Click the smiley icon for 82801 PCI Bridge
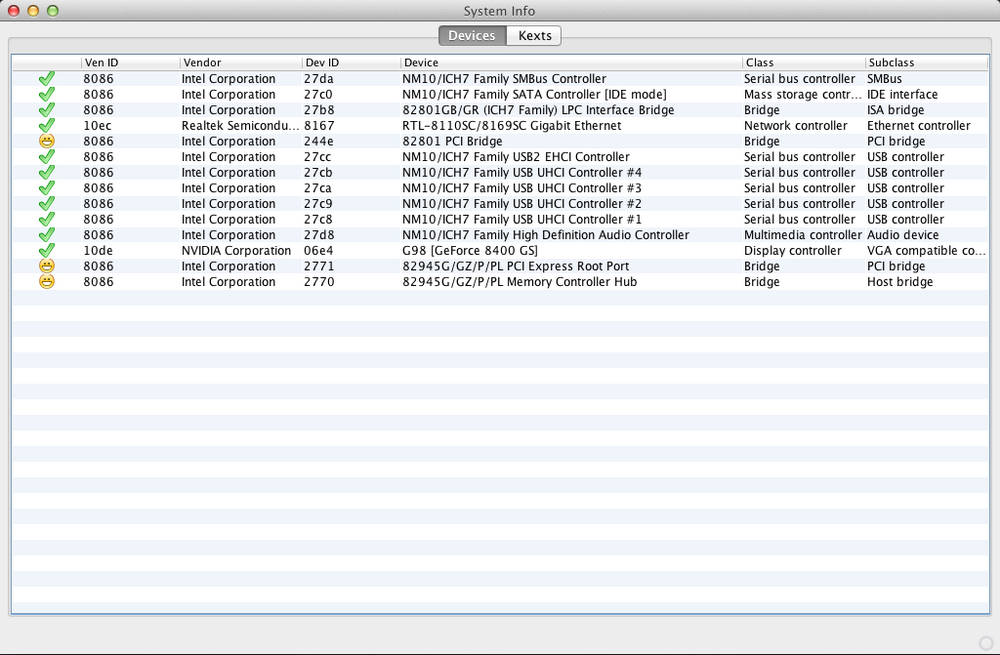The image size is (1000, 655). click(x=46, y=141)
